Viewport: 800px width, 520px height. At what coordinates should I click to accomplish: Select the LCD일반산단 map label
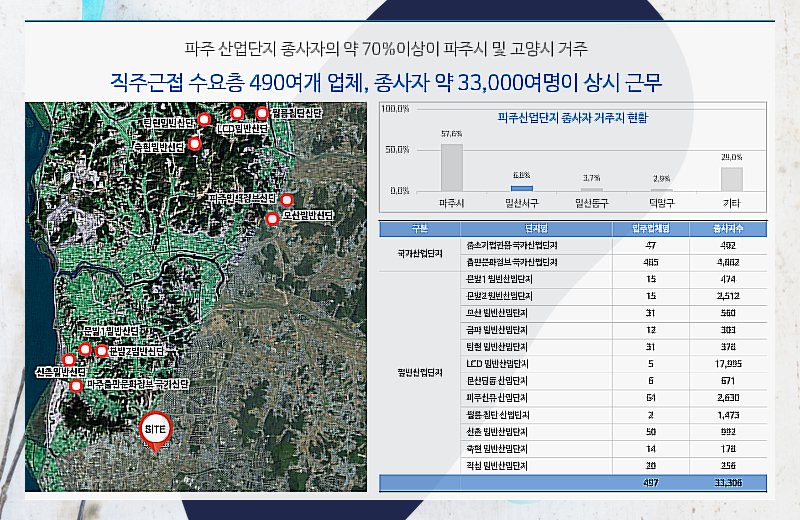242,129
